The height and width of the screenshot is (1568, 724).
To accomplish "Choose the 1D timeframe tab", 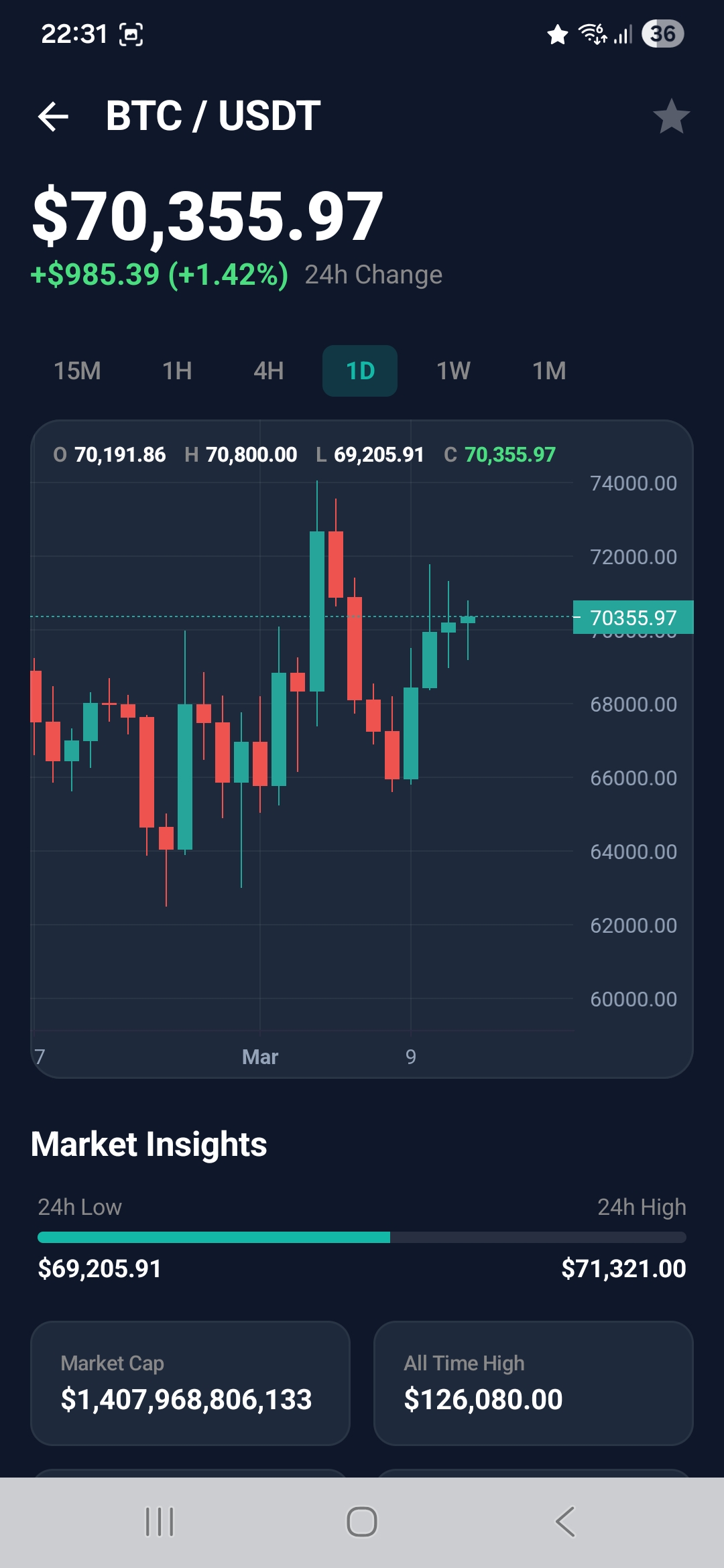I will point(360,371).
